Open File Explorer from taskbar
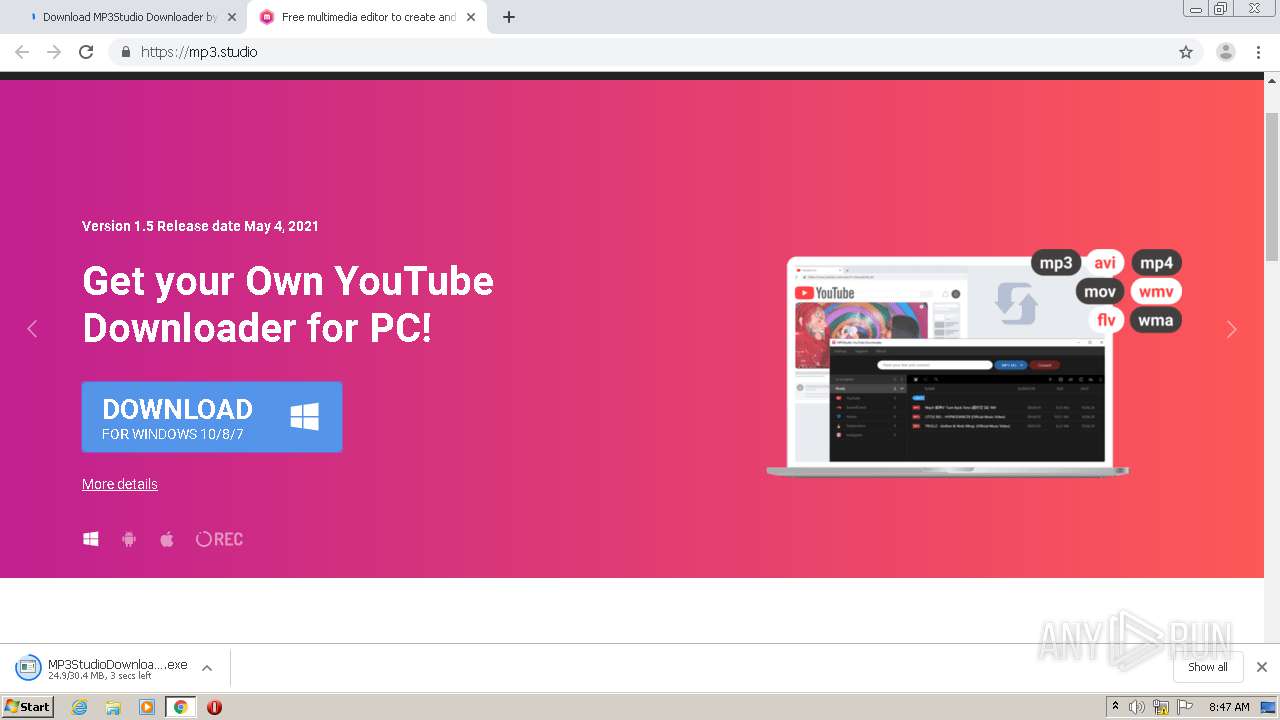Image resolution: width=1280 pixels, height=720 pixels. coord(113,707)
